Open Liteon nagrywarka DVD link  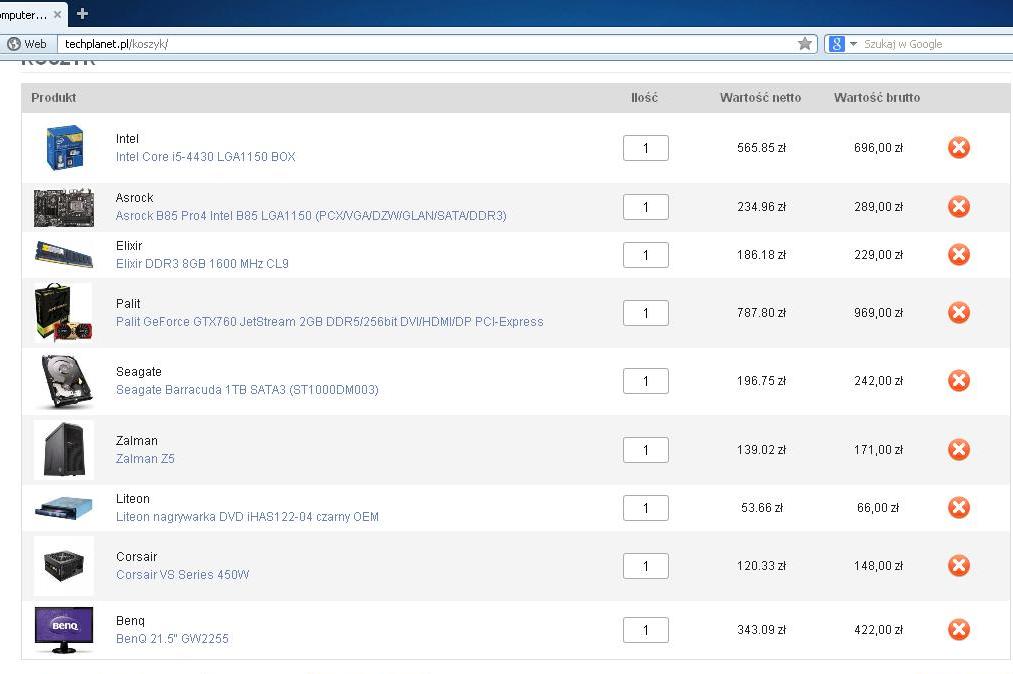tap(247, 516)
